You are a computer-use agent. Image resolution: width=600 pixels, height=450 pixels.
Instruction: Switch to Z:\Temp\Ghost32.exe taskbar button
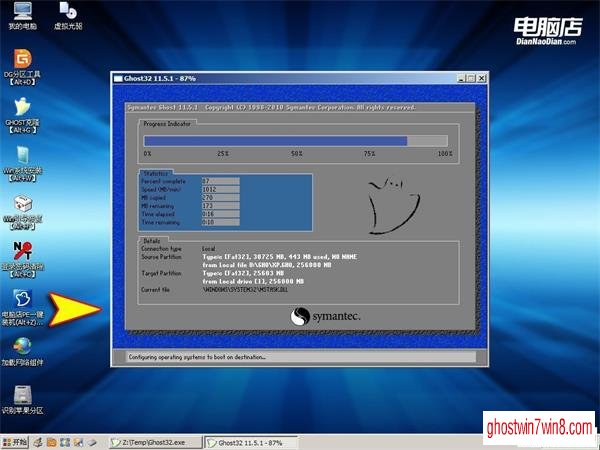[155, 443]
